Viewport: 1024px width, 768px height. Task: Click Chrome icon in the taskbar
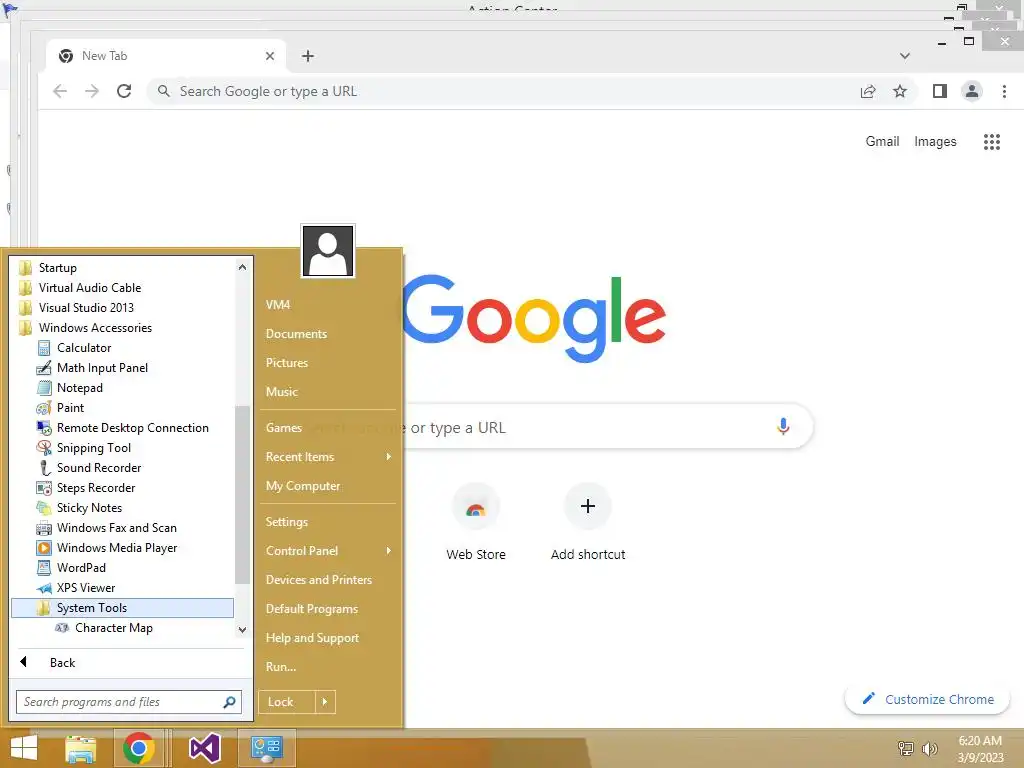[138, 748]
